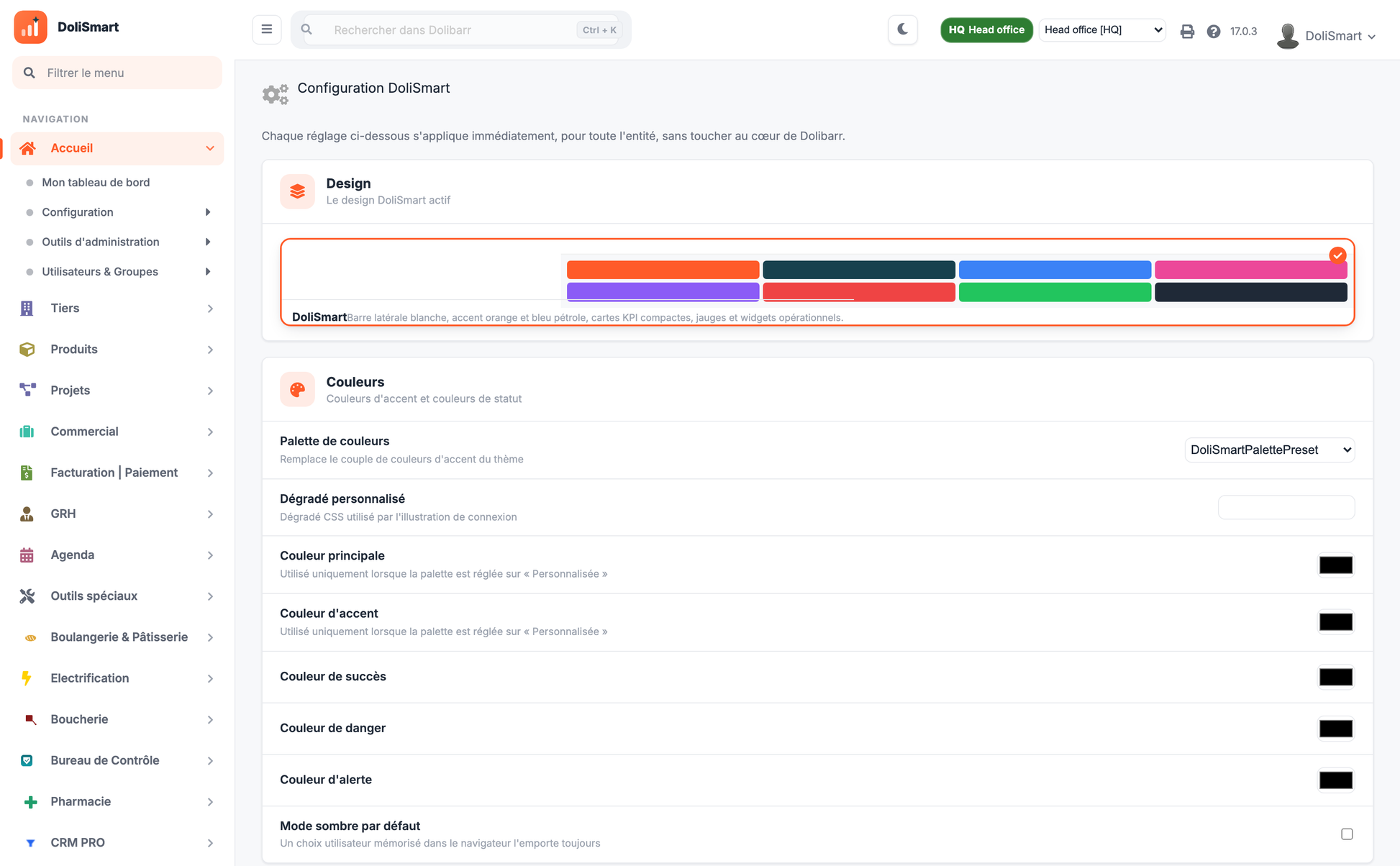This screenshot has height=866, width=1400.
Task: Select the DoliSmart design card
Action: [x=817, y=282]
